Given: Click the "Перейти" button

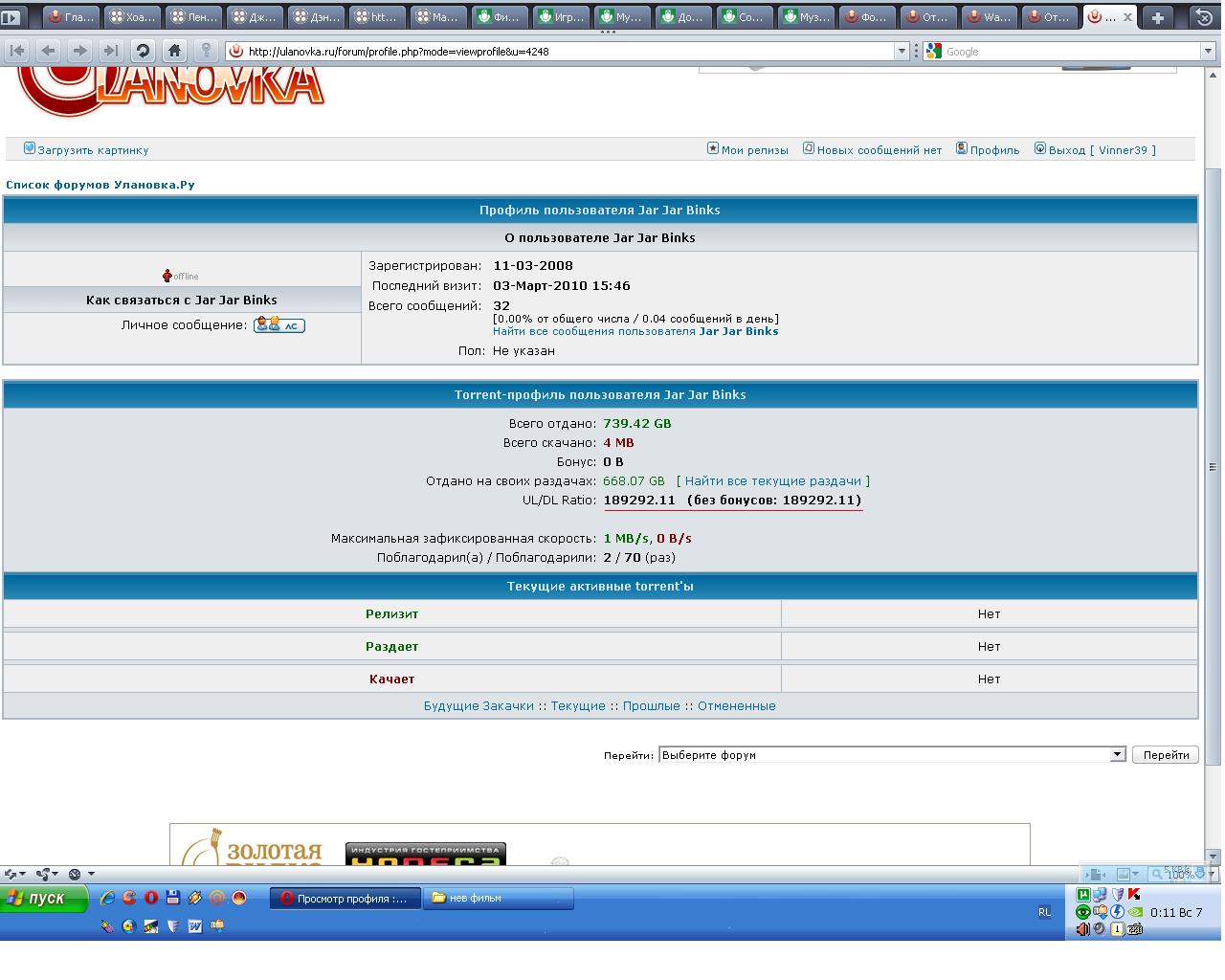Looking at the screenshot, I should pos(1166,755).
